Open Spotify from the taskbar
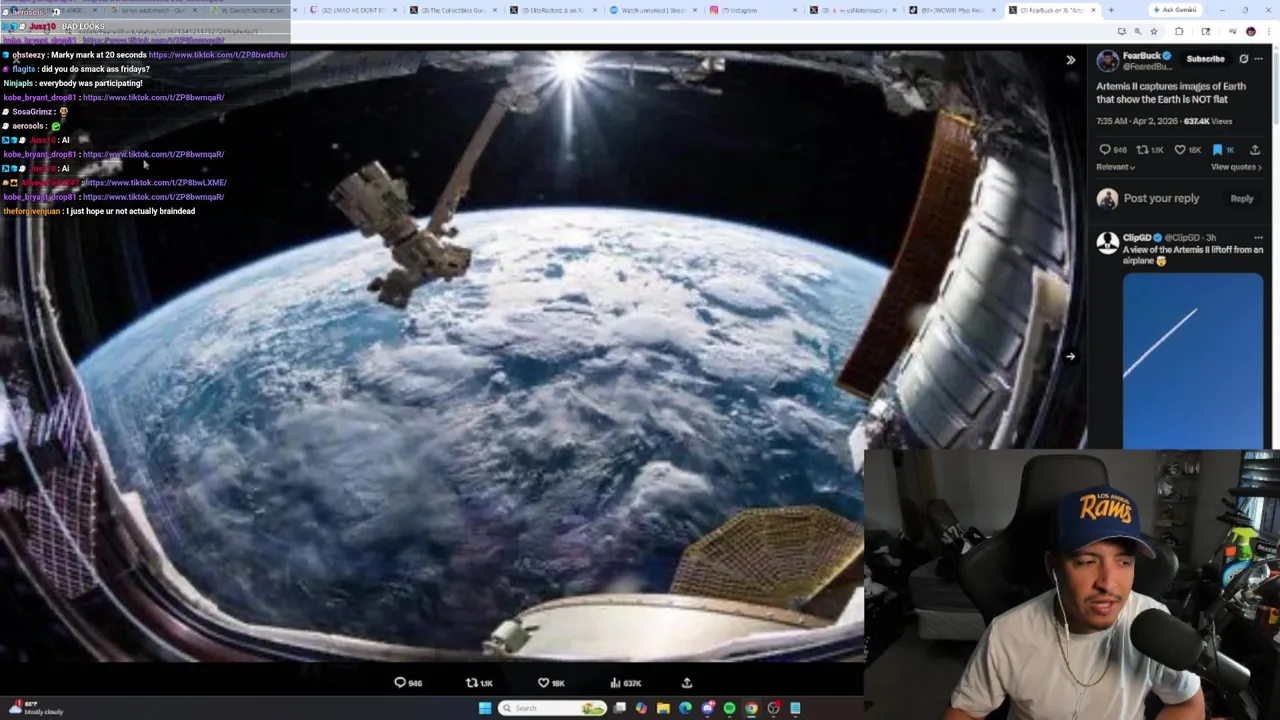Viewport: 1280px width, 720px height. (729, 708)
